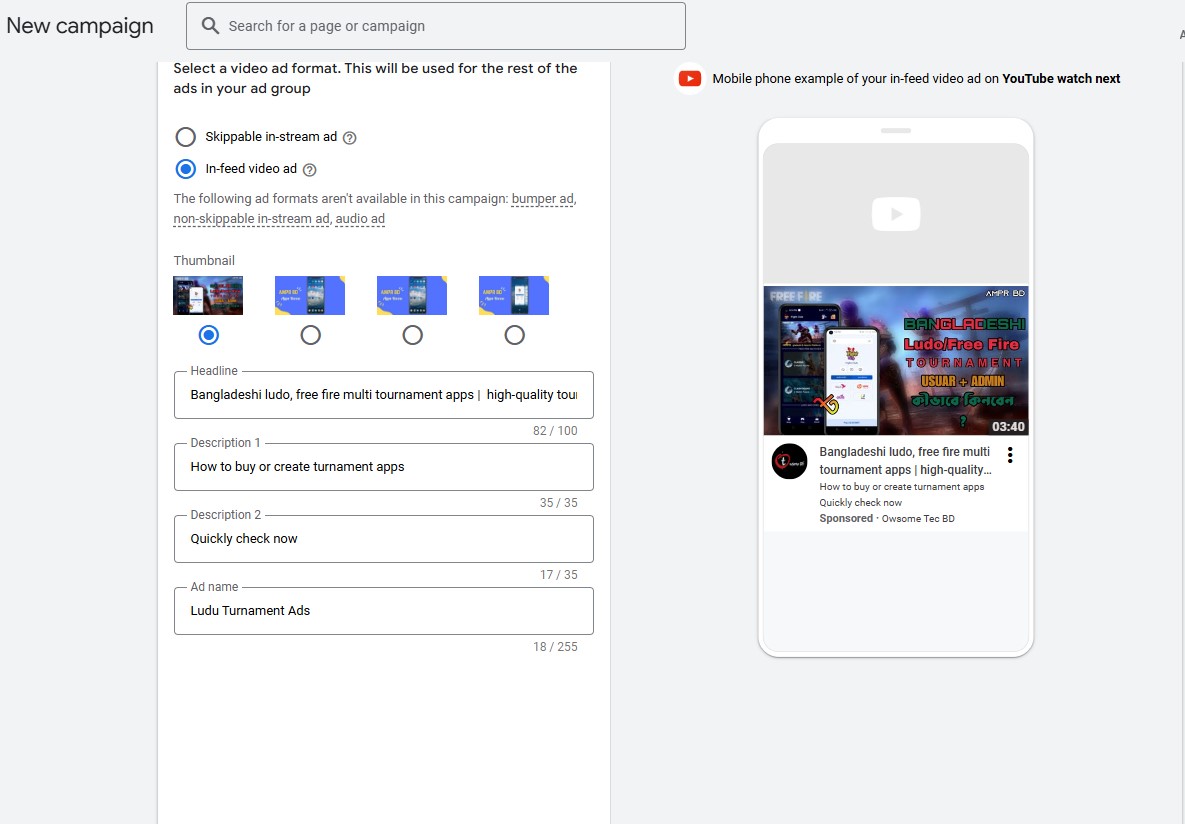Click the third blue thumbnail image
Viewport: 1185px width, 824px height.
click(412, 296)
